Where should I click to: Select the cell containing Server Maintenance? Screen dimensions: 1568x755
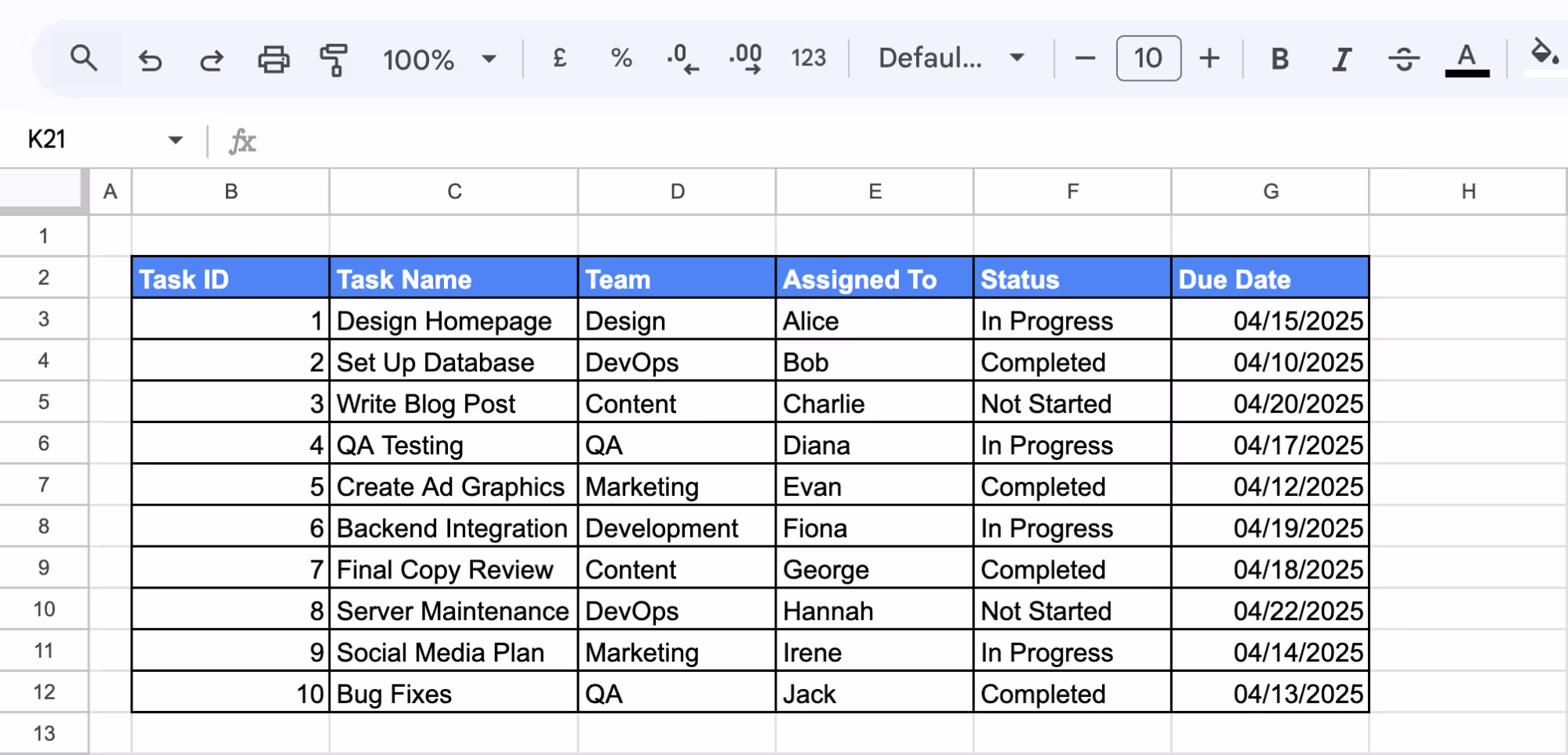[453, 610]
